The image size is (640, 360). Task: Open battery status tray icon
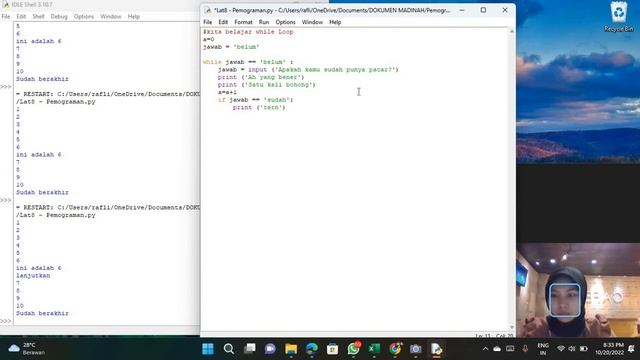click(x=584, y=349)
